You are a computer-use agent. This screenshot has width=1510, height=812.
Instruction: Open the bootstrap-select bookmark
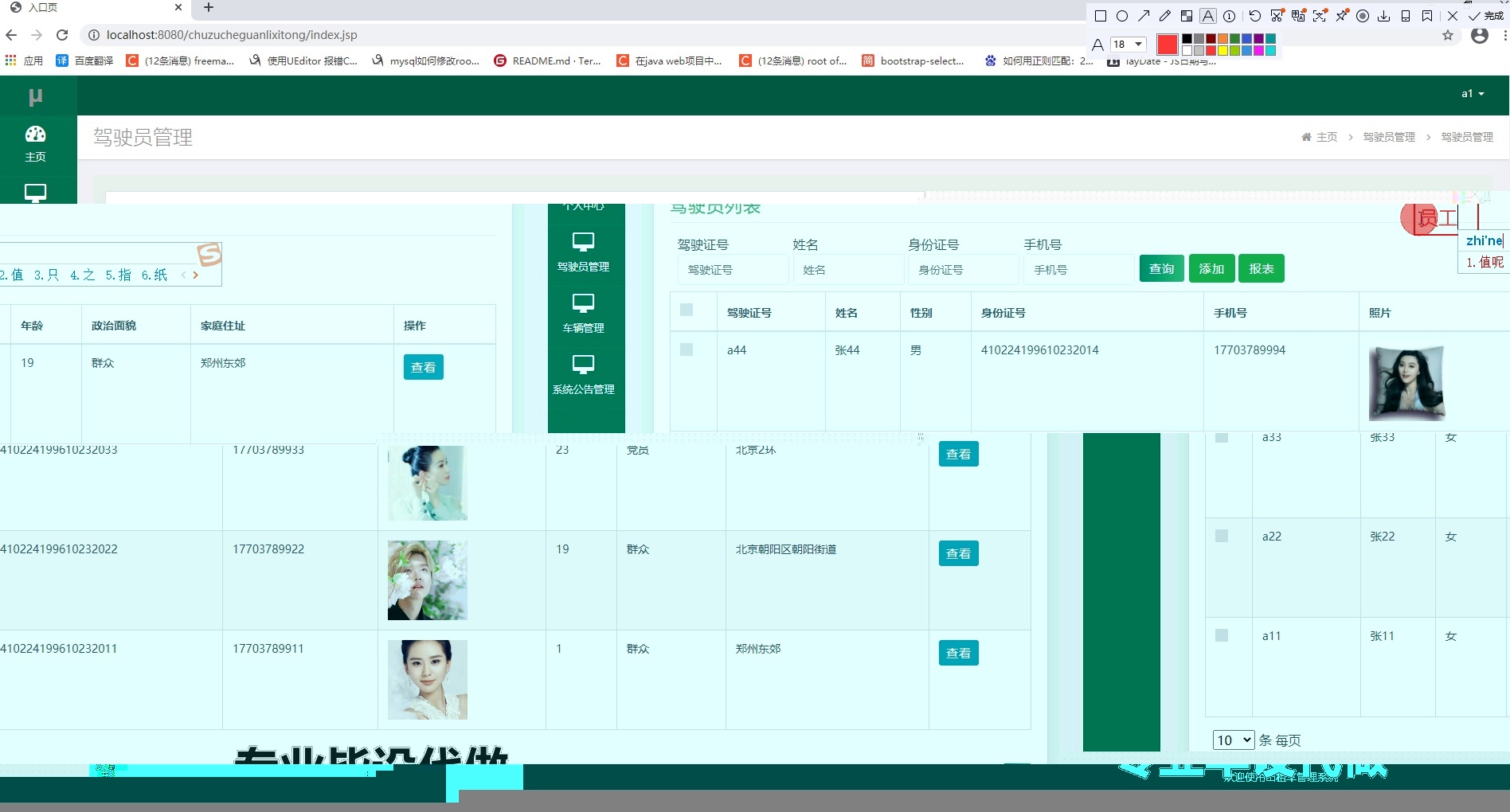pyautogui.click(x=913, y=61)
